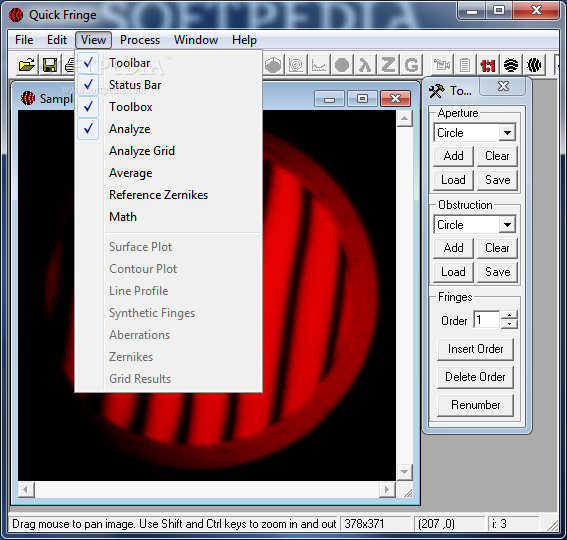Minimize the Sample image window
Viewport: 567px width, 540px height.
tap(329, 98)
